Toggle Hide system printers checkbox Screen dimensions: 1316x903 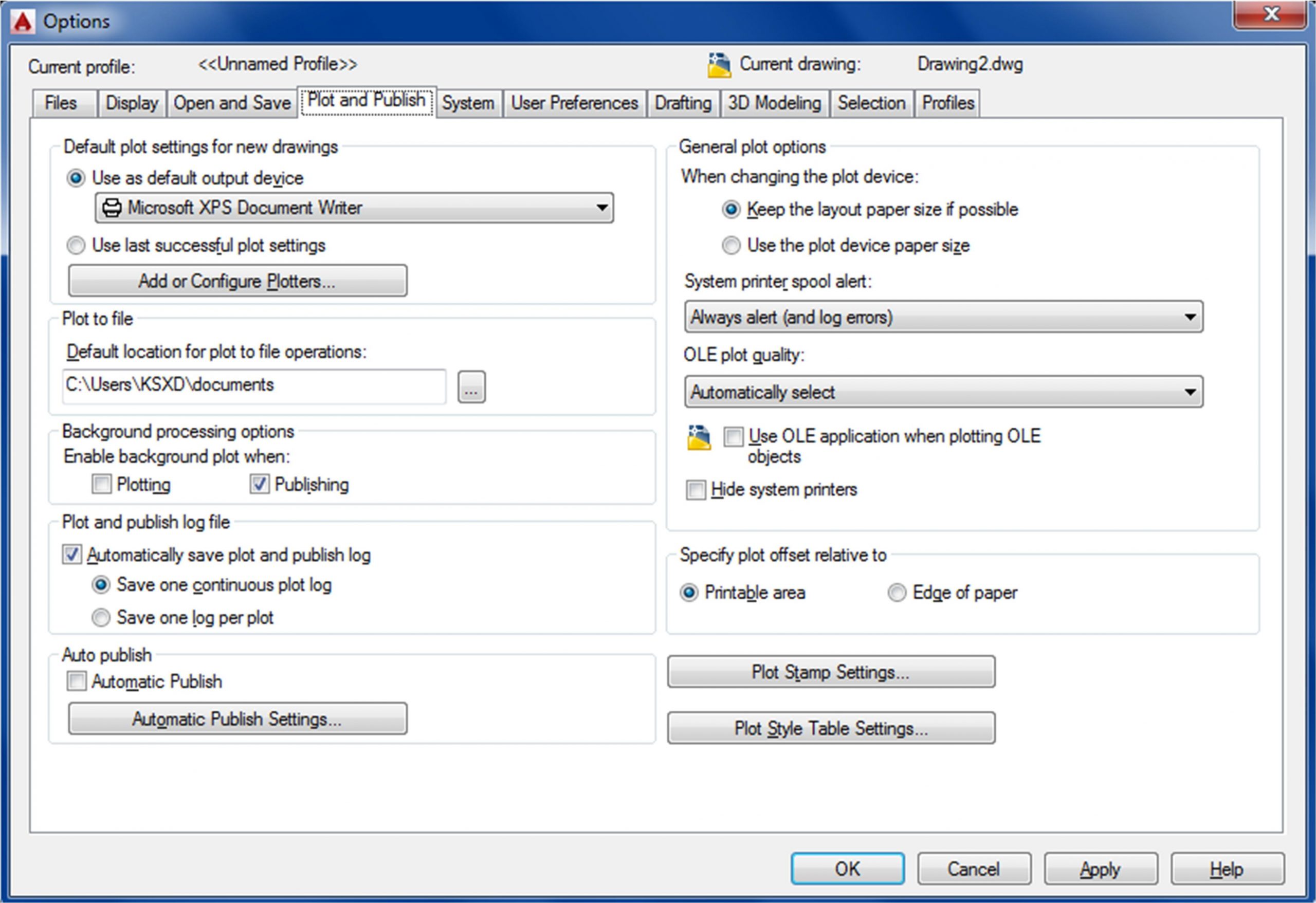click(x=696, y=490)
